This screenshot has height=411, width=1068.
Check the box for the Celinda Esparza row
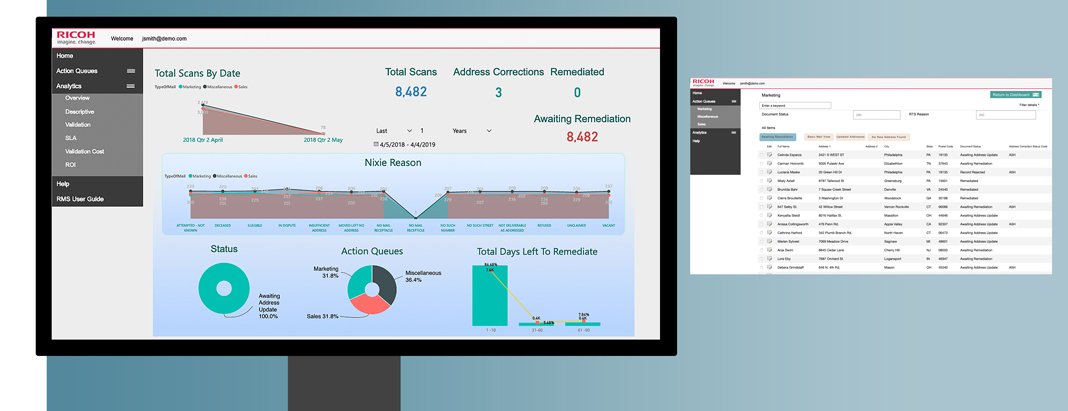click(760, 155)
